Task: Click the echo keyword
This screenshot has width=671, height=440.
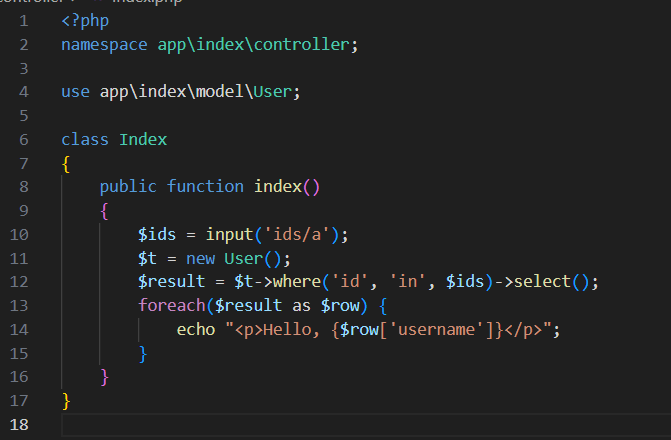Action: [196, 330]
